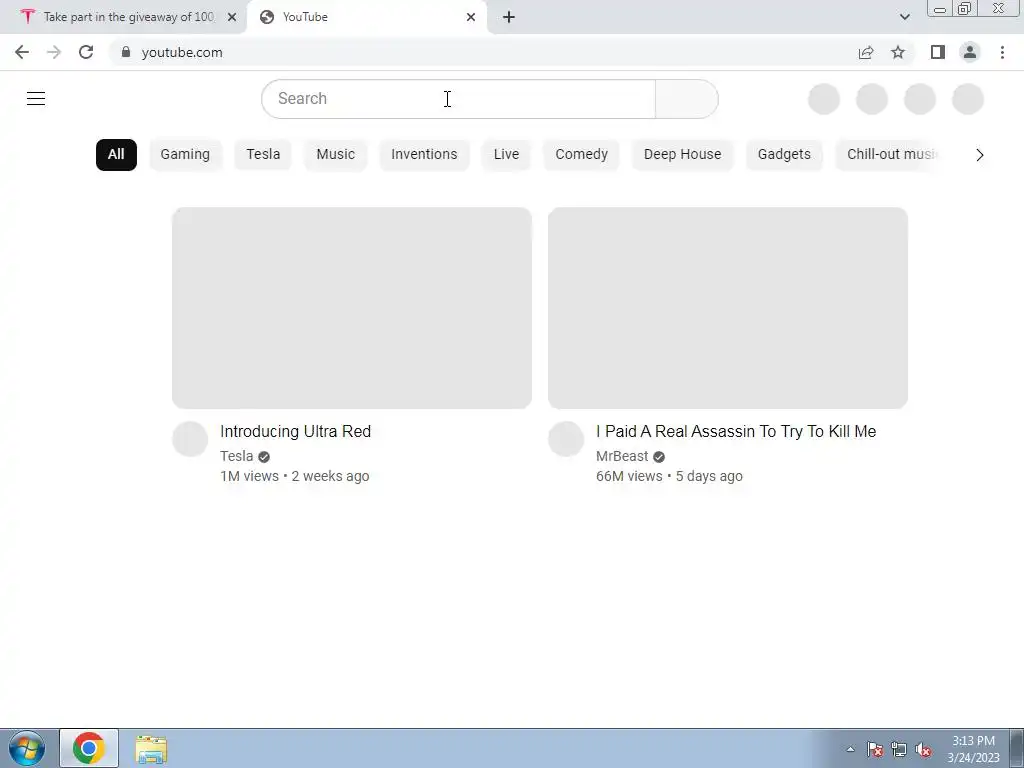Screen dimensions: 1024x768
Task: Open the taskbar clock showing 3:13 PM
Action: coord(973,749)
